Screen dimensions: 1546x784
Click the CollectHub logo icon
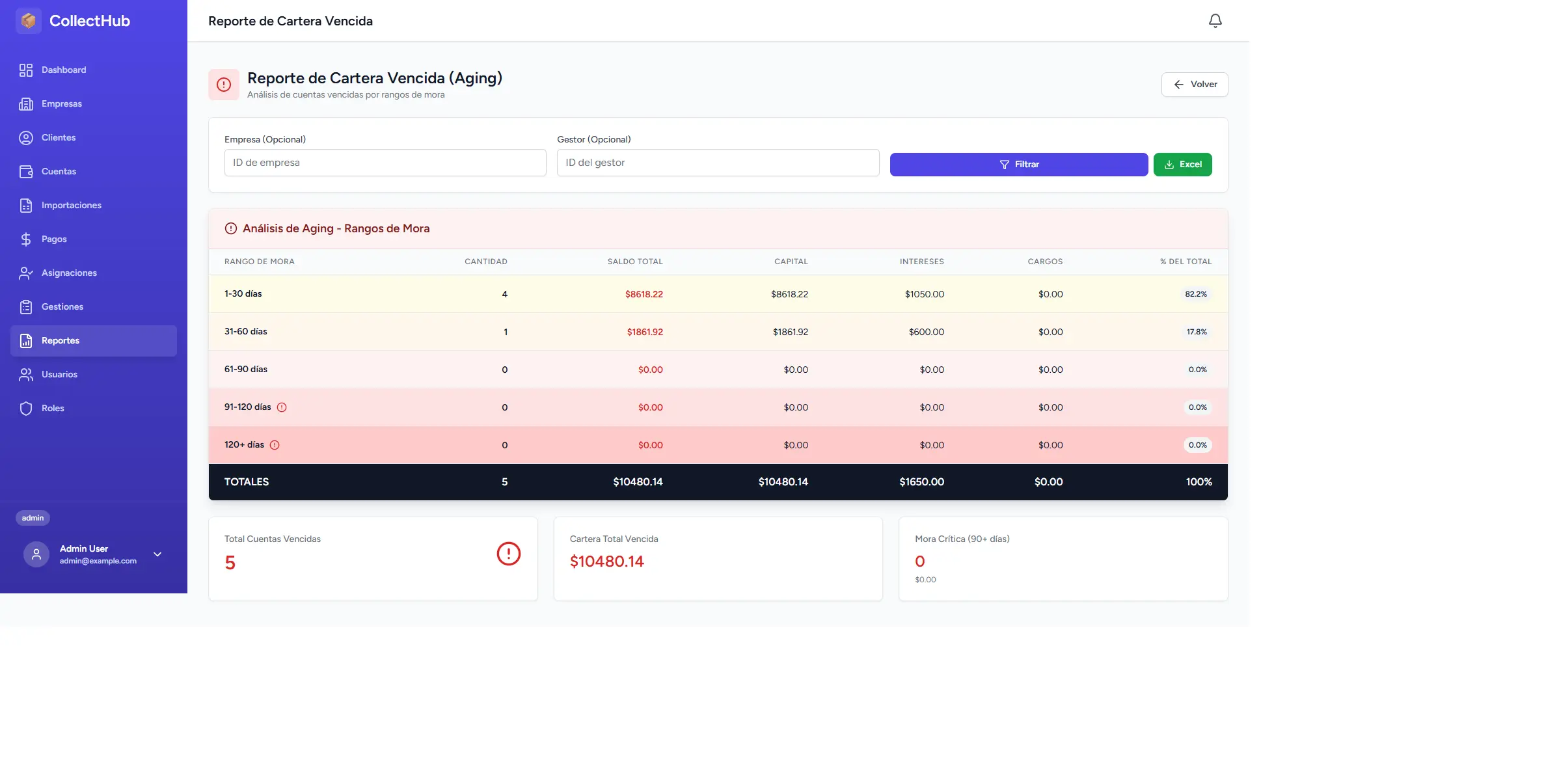29,21
